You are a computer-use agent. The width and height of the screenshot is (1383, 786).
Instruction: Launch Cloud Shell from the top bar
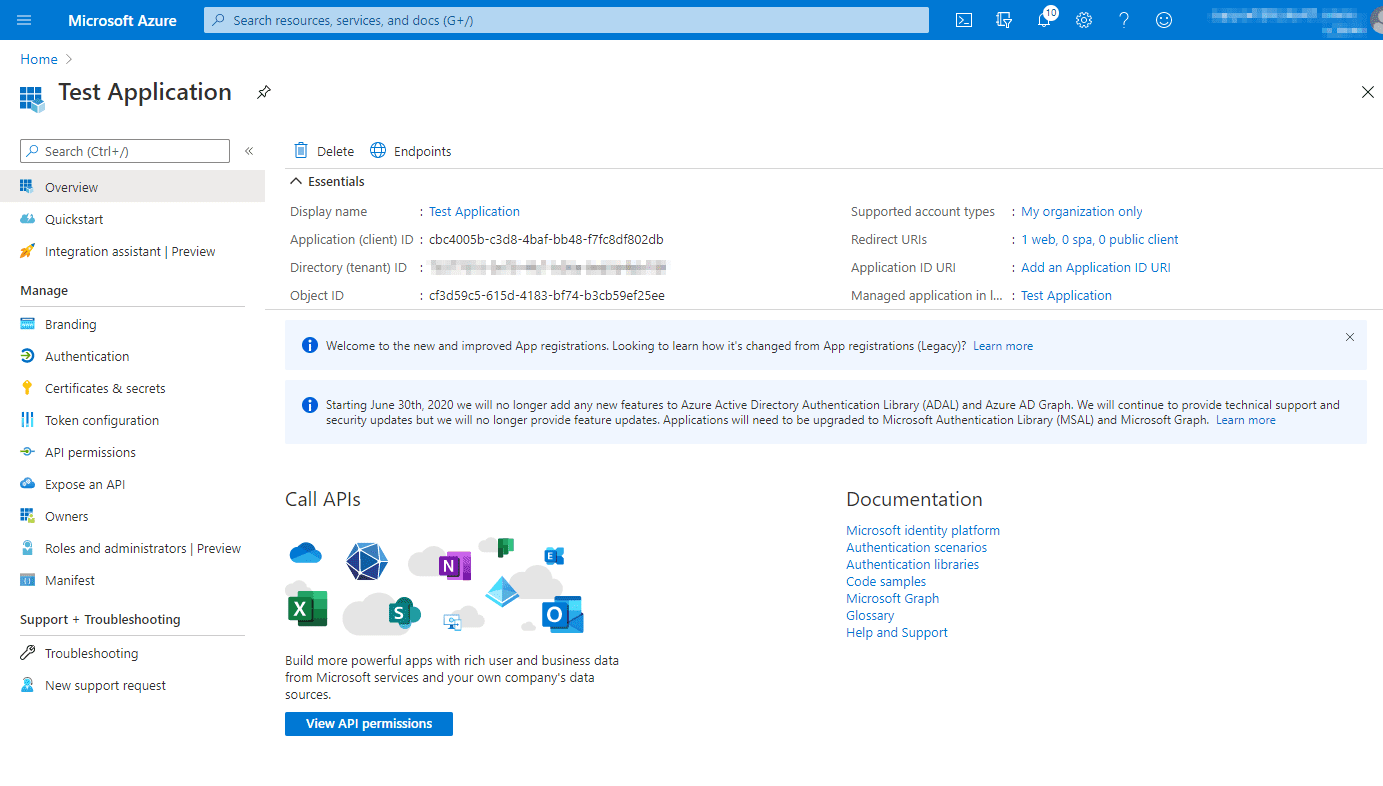click(x=964, y=20)
